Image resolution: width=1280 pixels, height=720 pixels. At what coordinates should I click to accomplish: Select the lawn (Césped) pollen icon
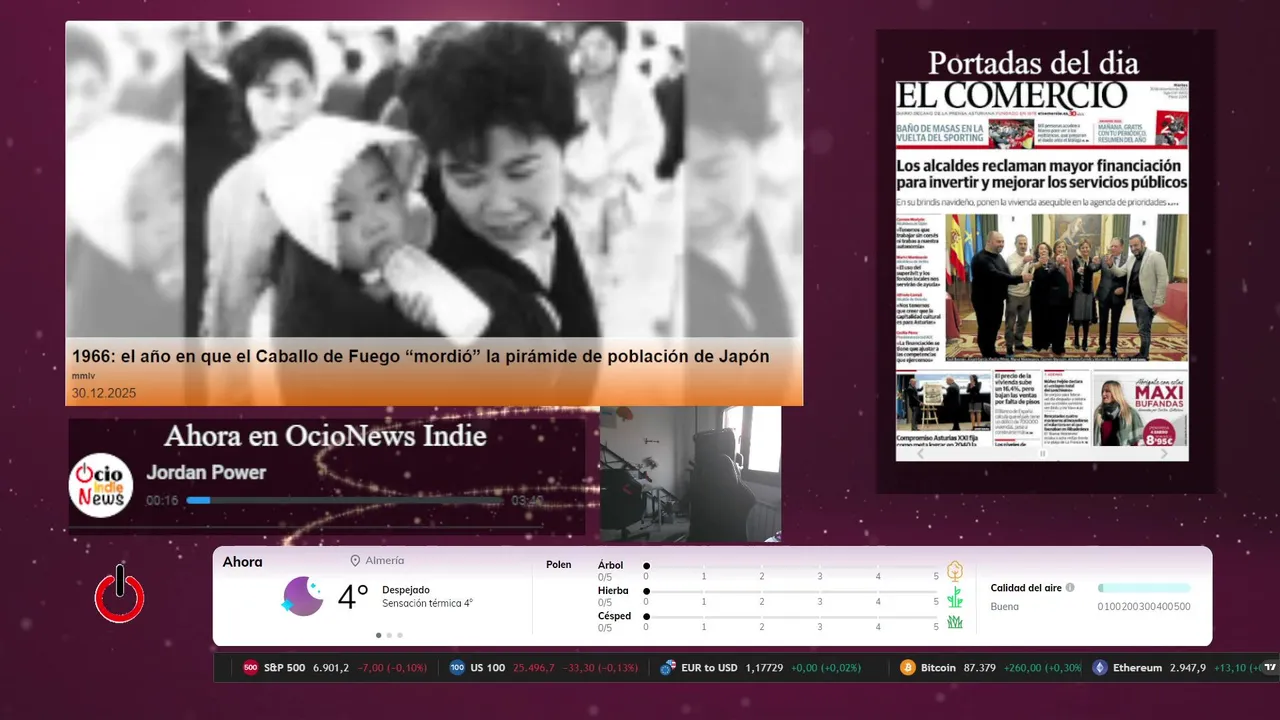[955, 622]
